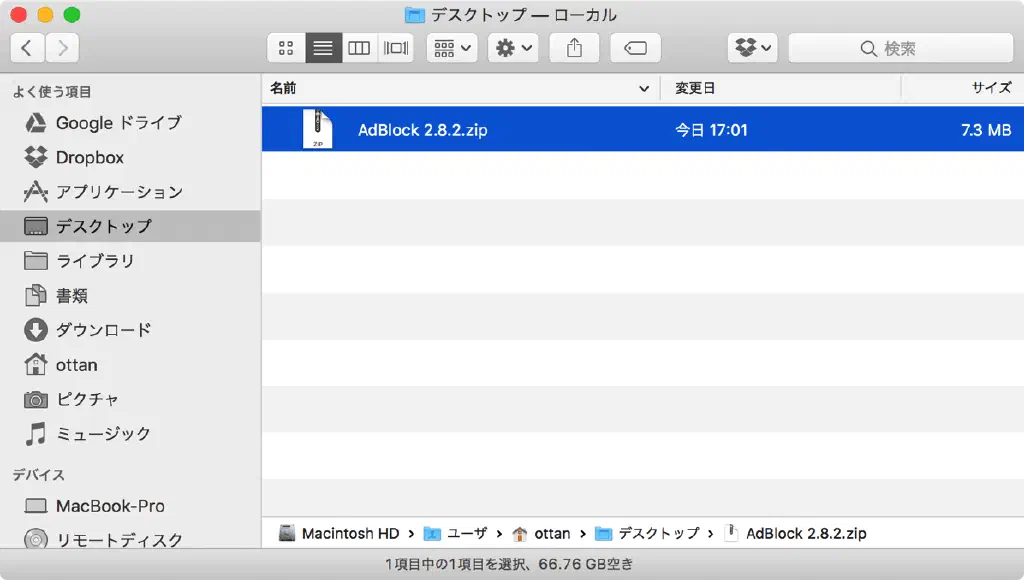
Task: Open アプリケーション in the sidebar
Action: [119, 192]
